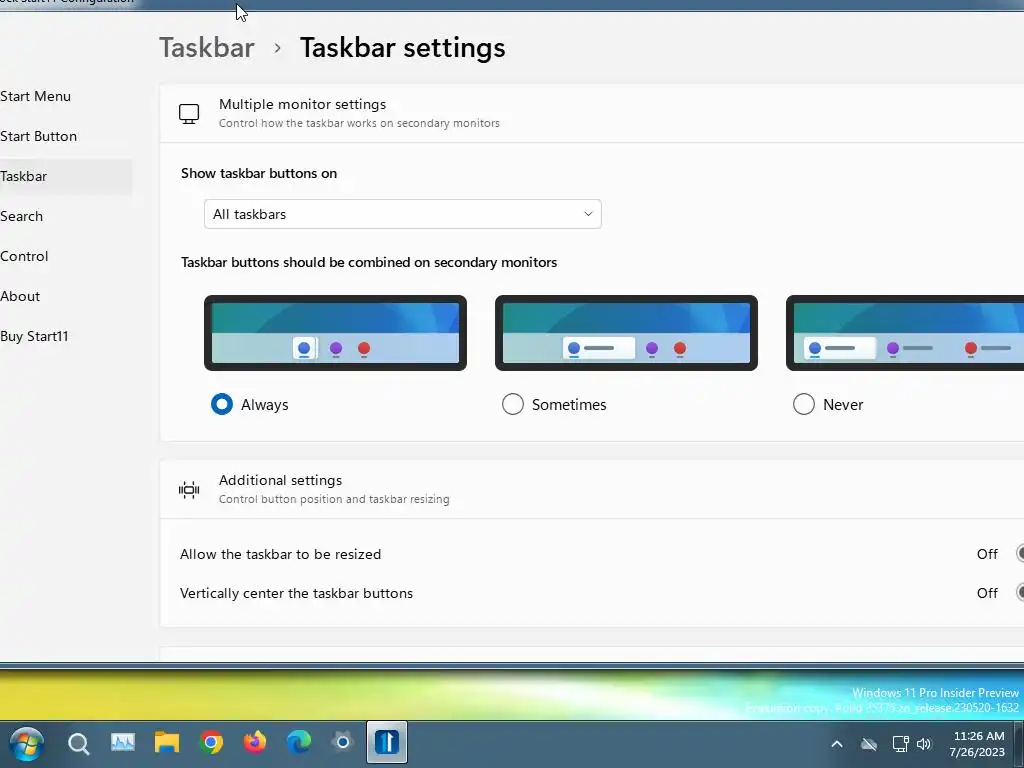Image resolution: width=1024 pixels, height=768 pixels.
Task: Open the About section
Action: [20, 296]
